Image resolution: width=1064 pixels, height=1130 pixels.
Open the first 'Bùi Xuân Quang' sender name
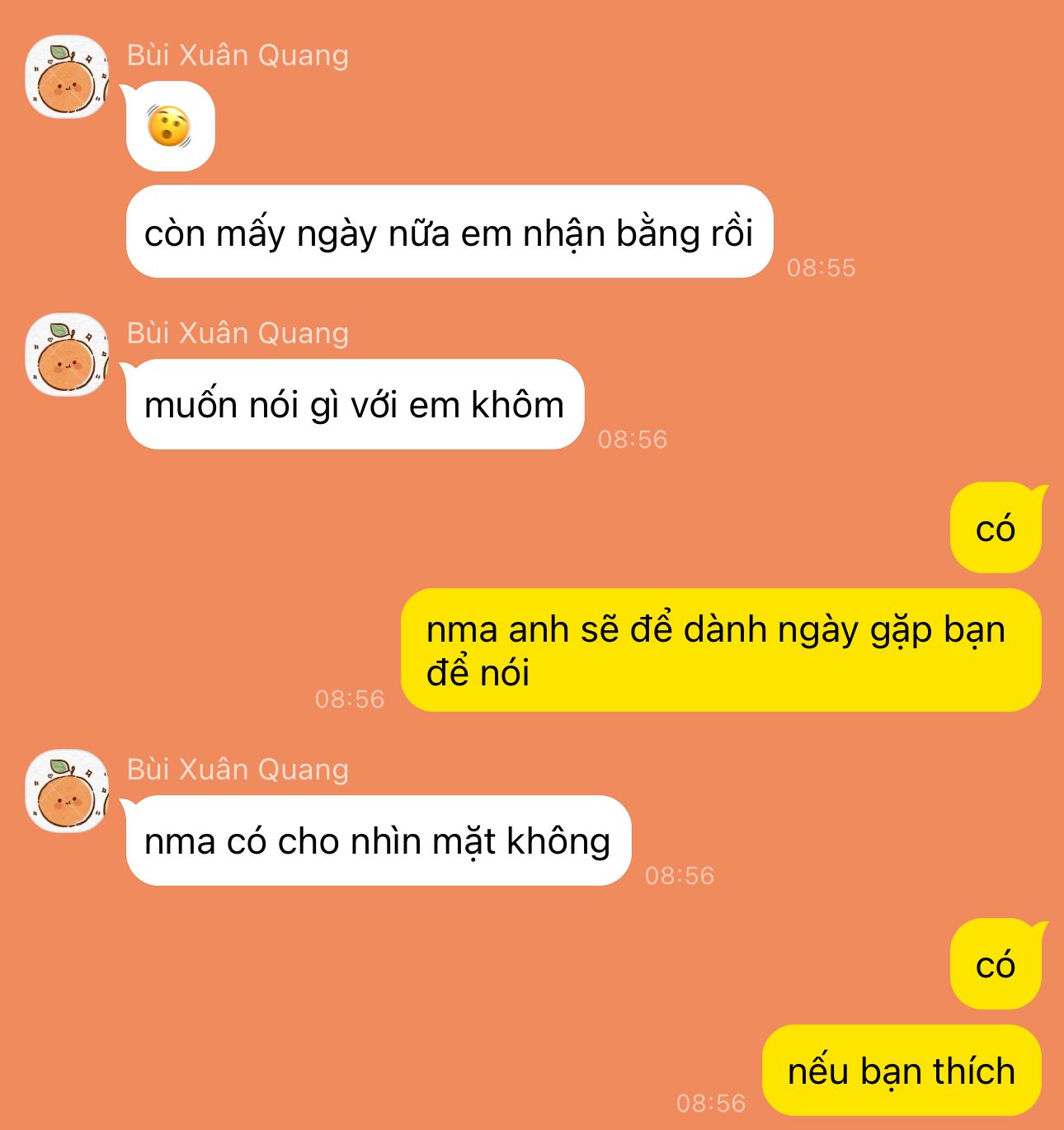(238, 55)
